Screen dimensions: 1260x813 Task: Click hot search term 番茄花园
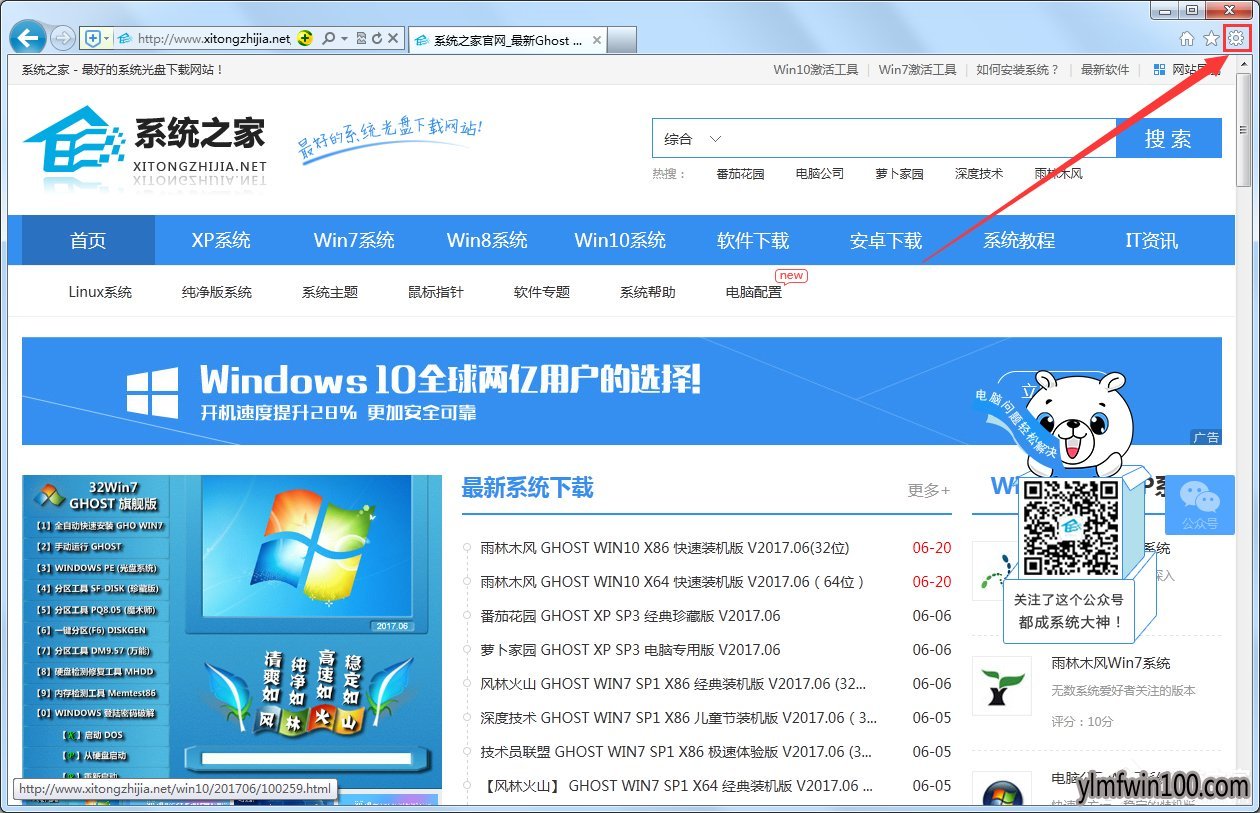pyautogui.click(x=740, y=173)
